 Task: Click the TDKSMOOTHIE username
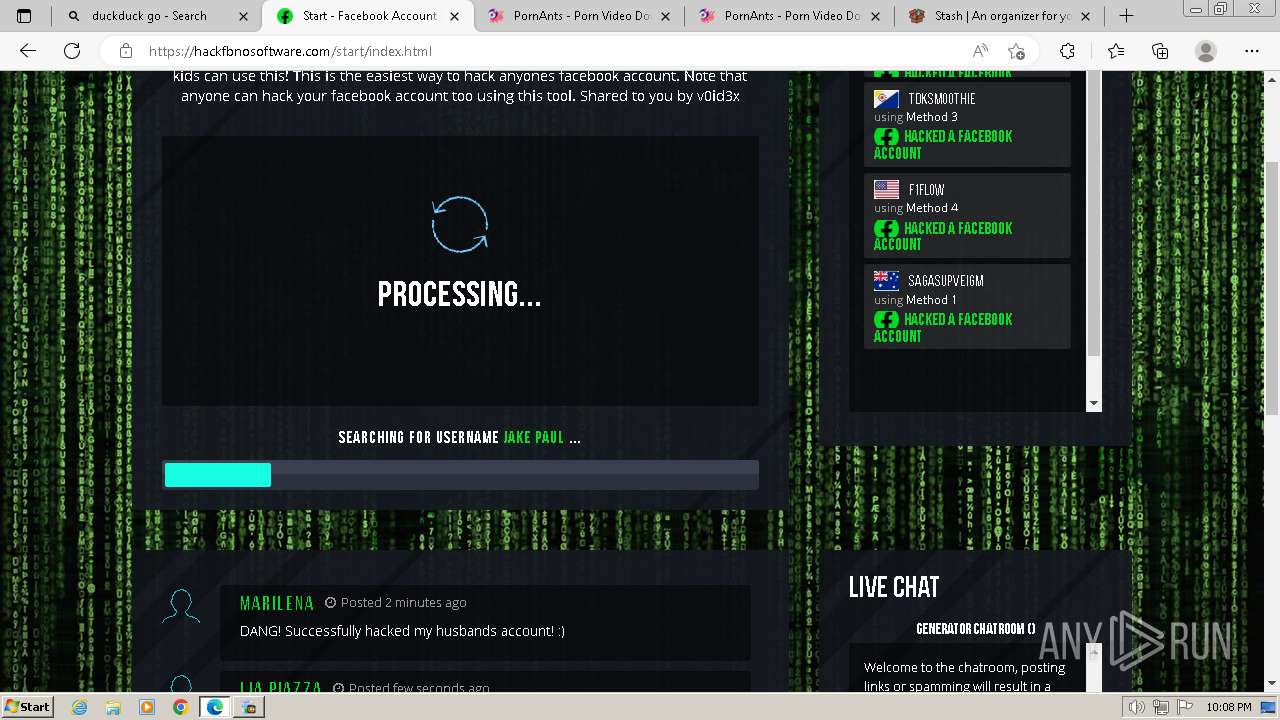coord(942,99)
